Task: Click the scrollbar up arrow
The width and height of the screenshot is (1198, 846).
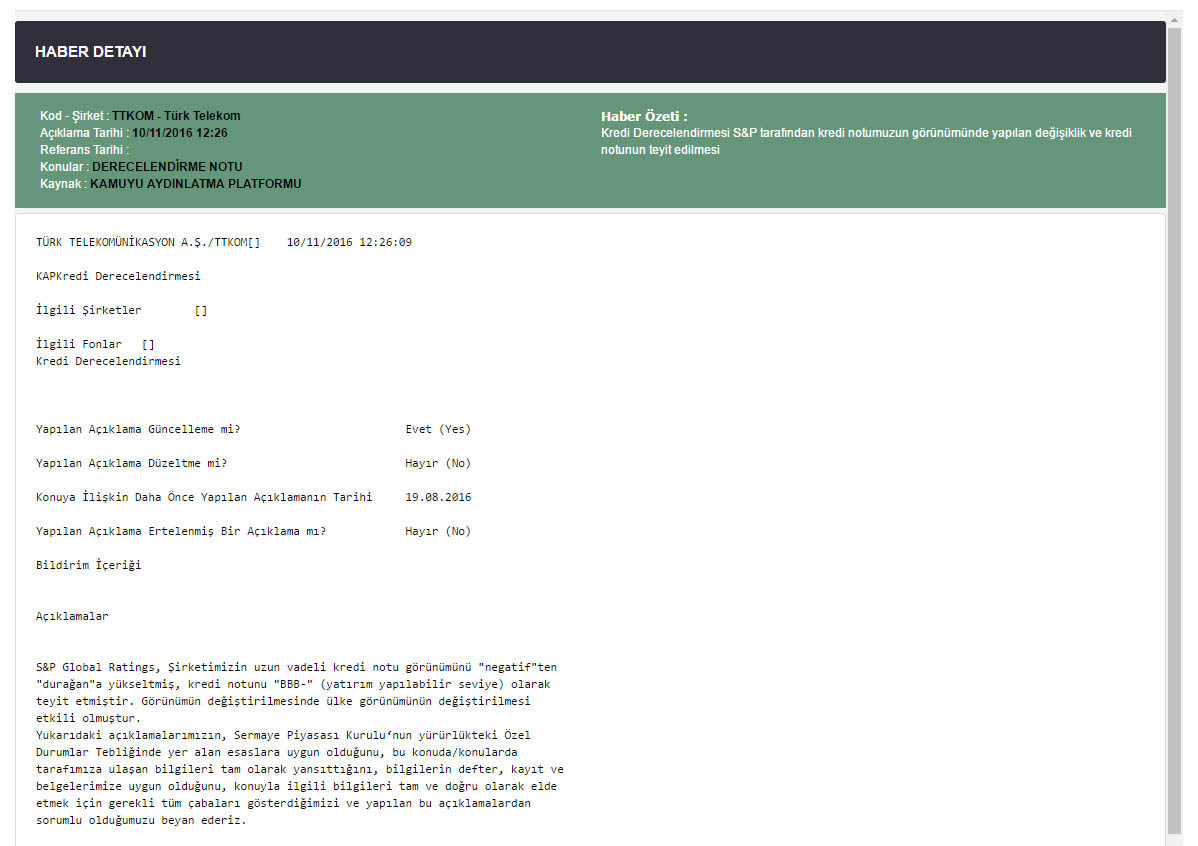Action: tap(1174, 21)
